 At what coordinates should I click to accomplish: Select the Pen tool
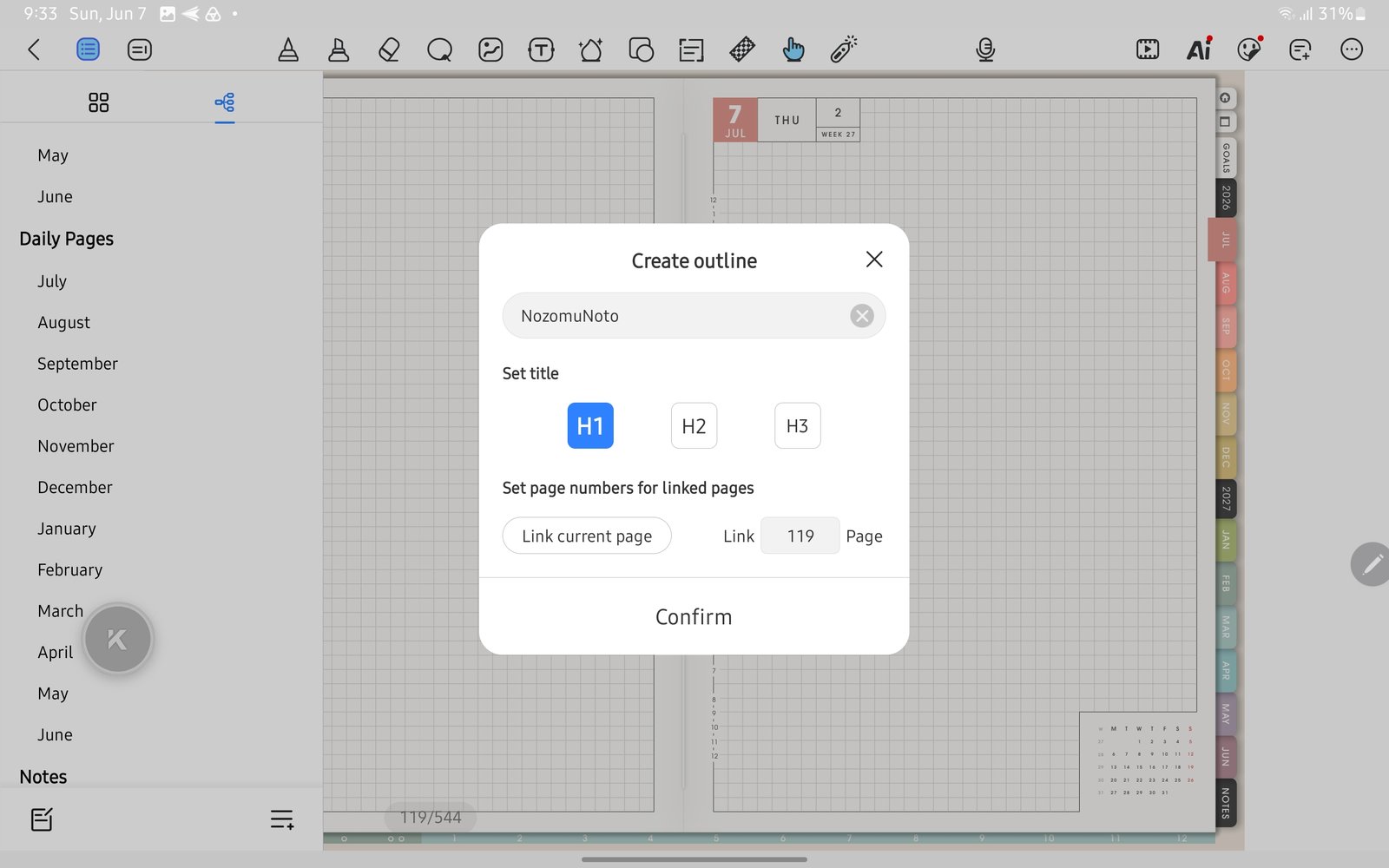click(288, 49)
